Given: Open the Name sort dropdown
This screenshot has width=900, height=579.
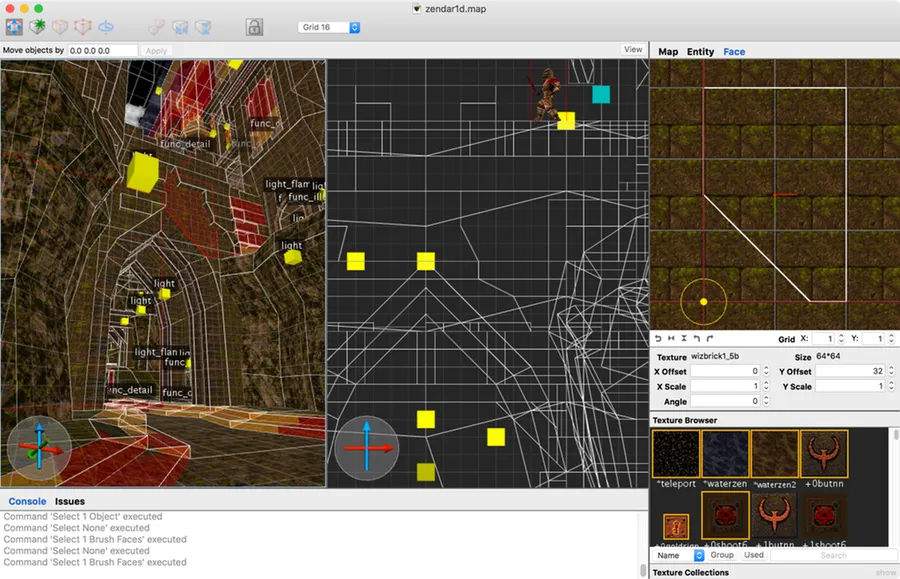Looking at the screenshot, I should tap(679, 555).
